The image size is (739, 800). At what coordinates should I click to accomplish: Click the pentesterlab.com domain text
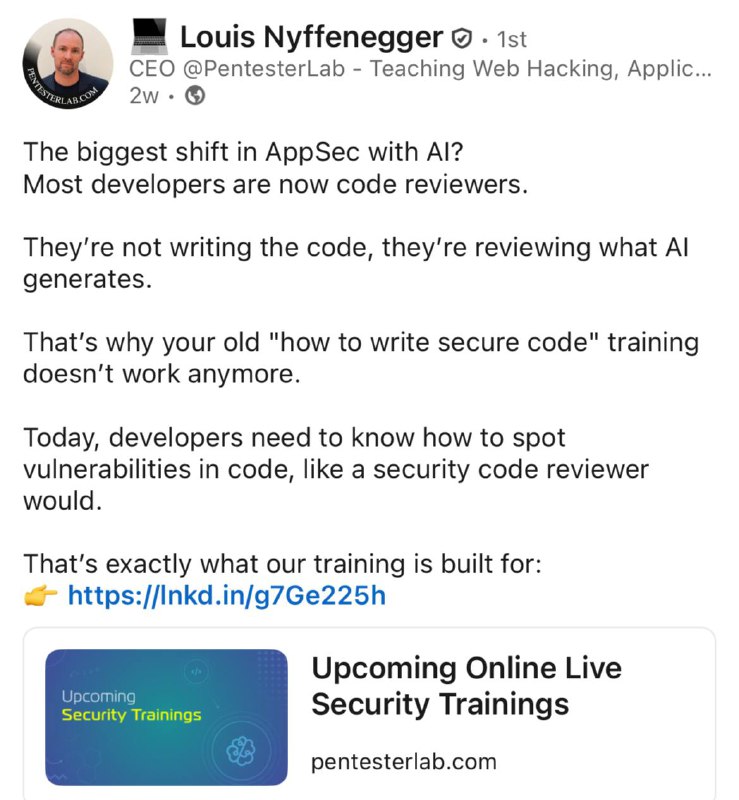click(404, 762)
